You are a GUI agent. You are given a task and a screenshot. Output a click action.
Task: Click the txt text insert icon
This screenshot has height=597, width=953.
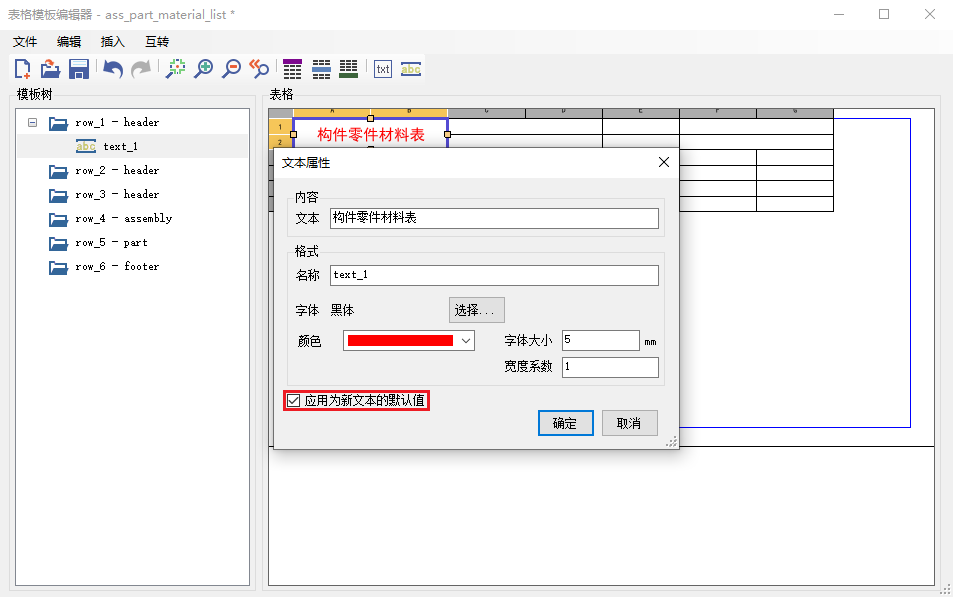[383, 69]
